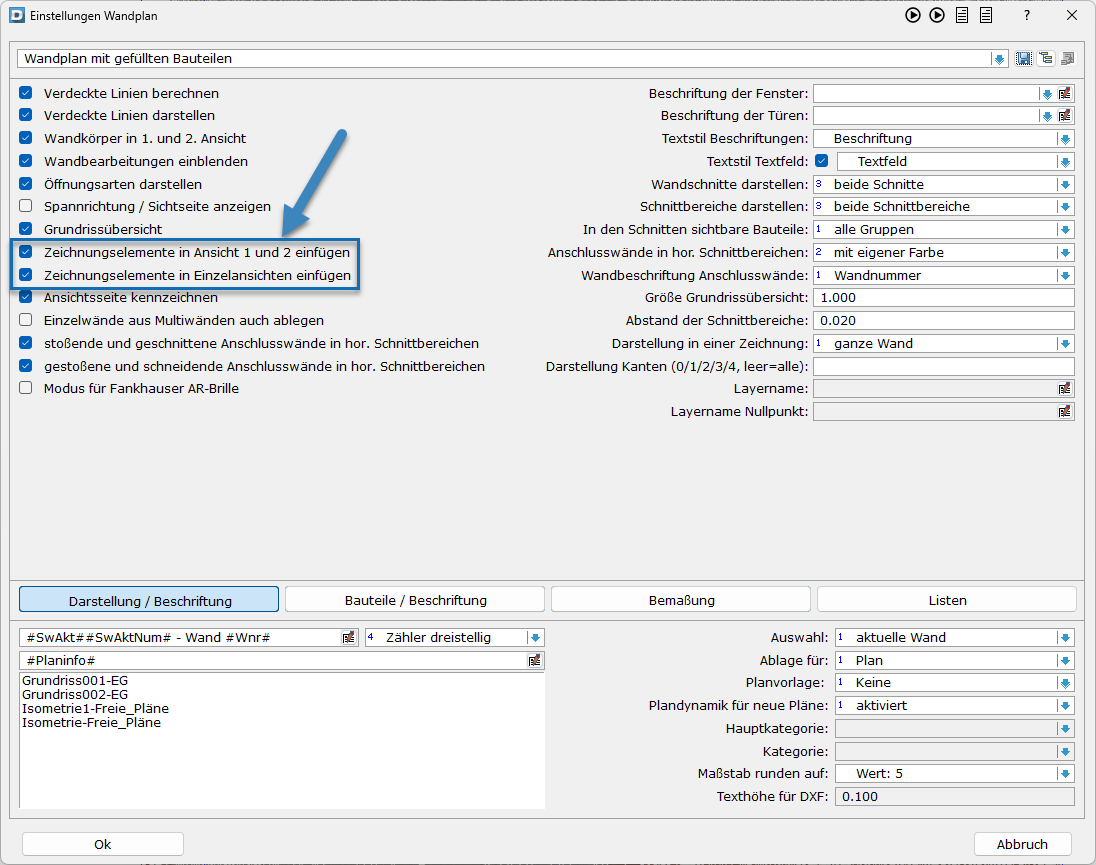This screenshot has width=1096, height=865.
Task: Open Wandplan mit gefüllten Bauteilen preset dropdown
Action: (998, 59)
